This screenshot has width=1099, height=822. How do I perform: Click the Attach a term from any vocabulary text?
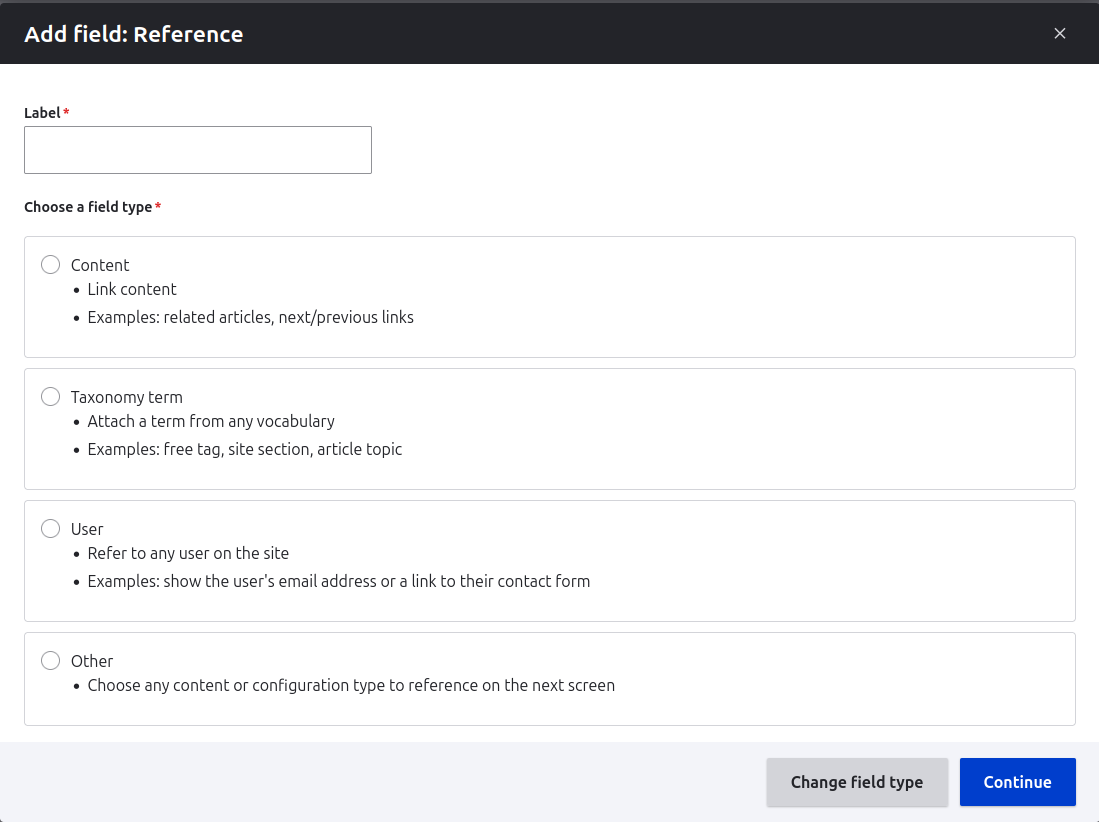point(211,421)
